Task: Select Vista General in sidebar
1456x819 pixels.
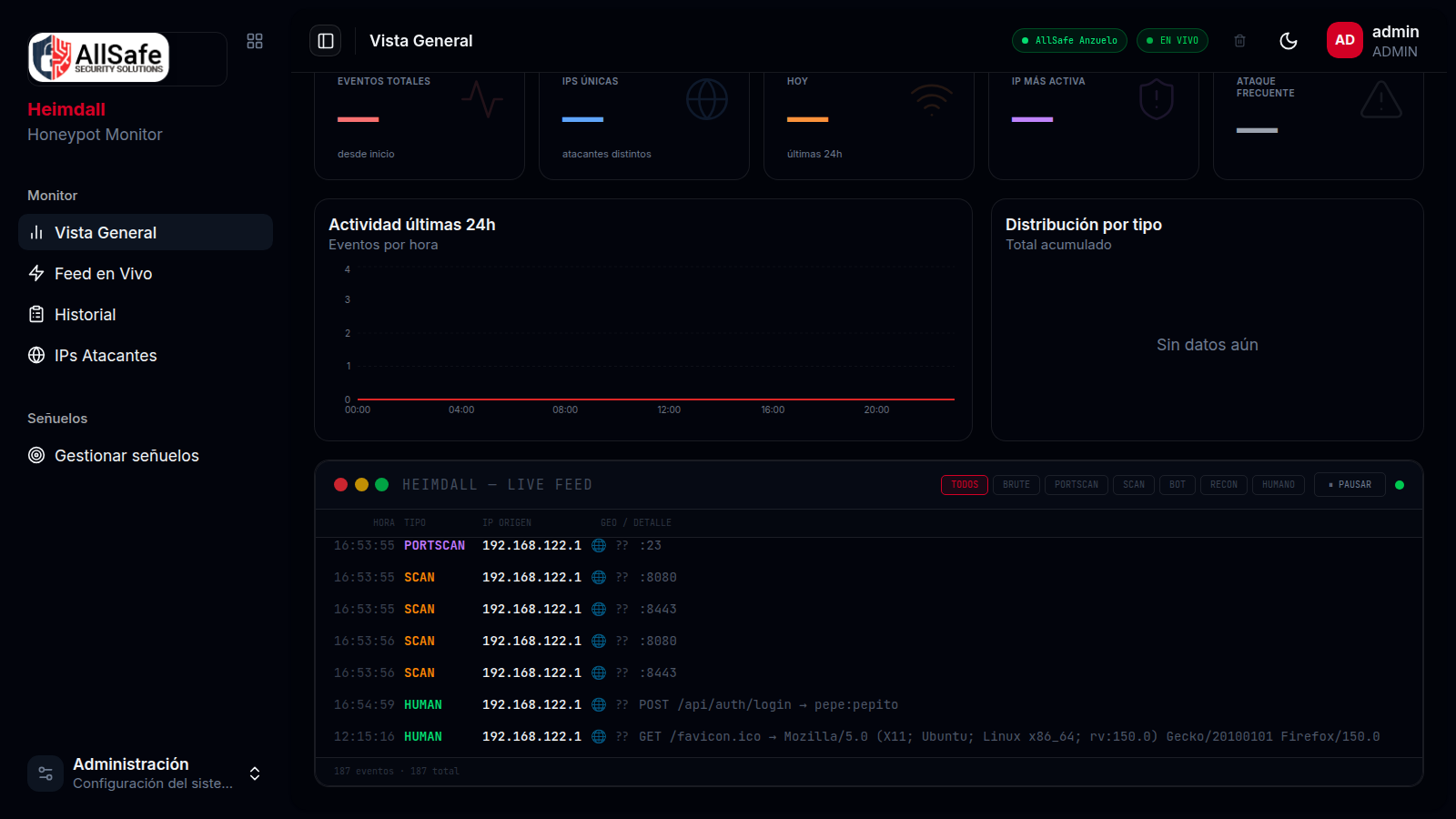Action: coord(146,232)
